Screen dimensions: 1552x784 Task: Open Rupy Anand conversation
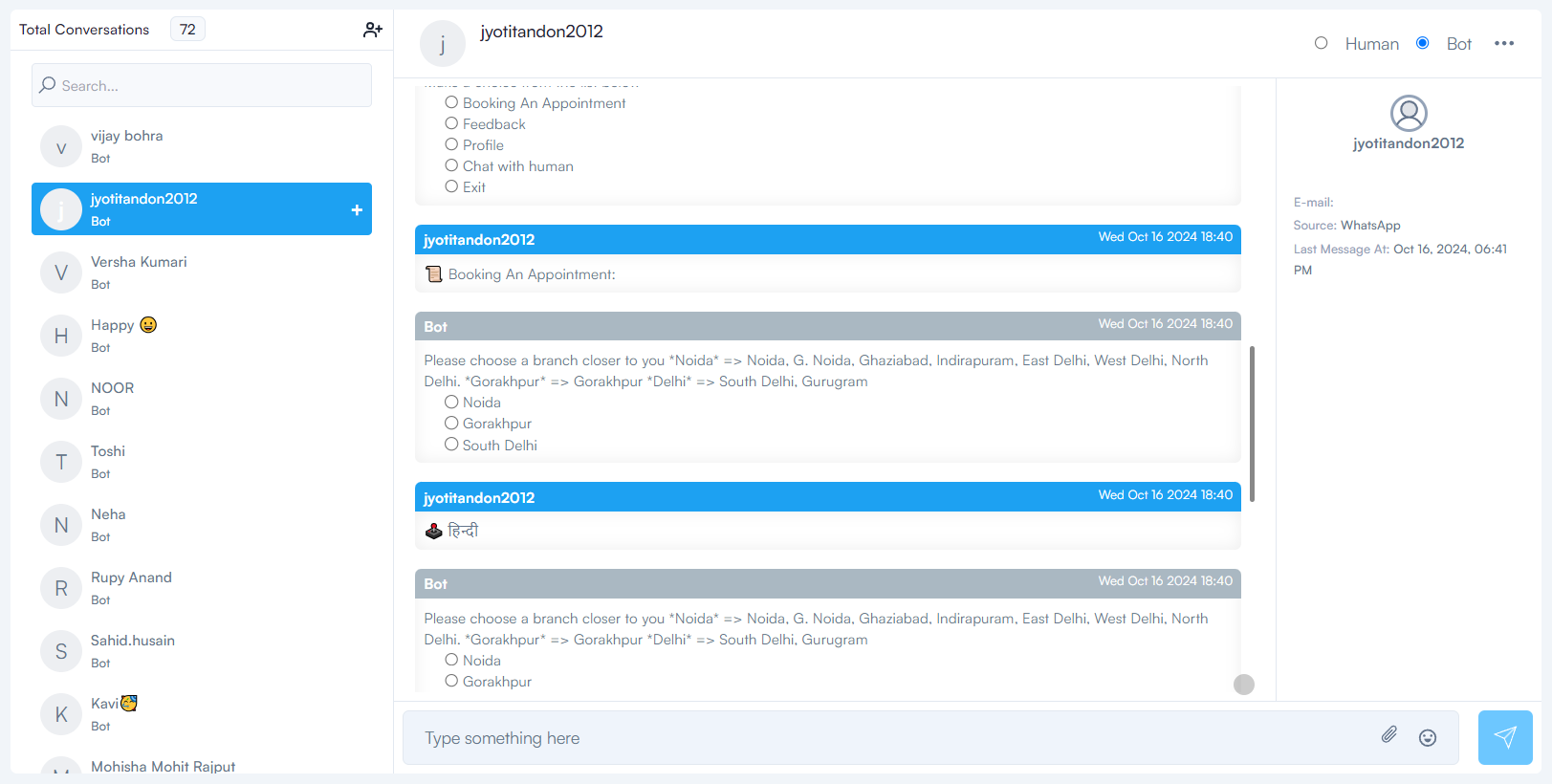(x=202, y=588)
